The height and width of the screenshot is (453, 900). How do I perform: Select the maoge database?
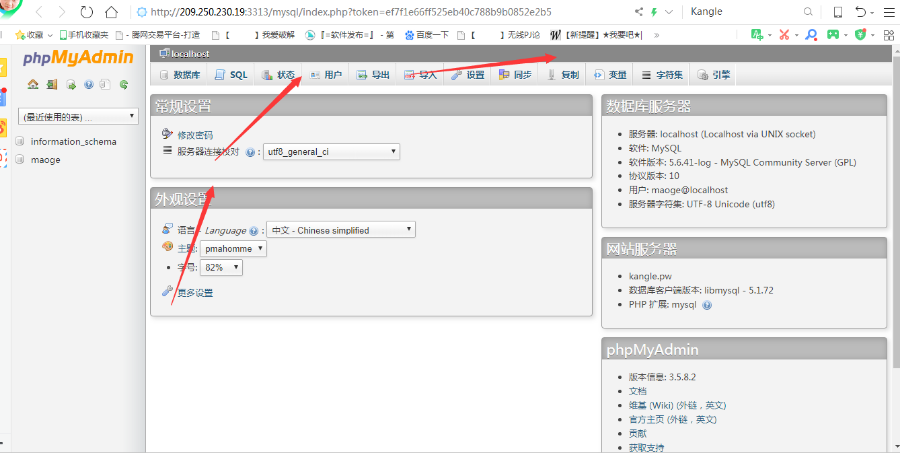click(45, 160)
